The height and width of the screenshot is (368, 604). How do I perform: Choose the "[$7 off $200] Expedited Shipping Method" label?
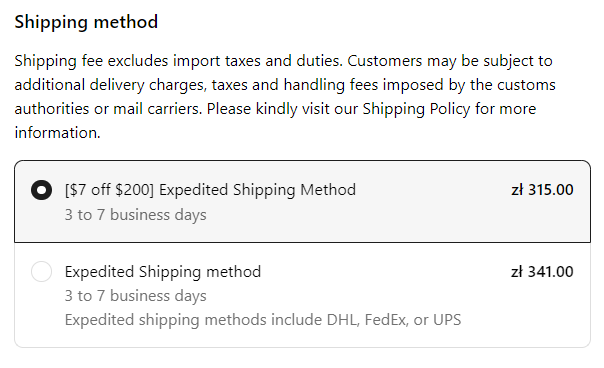click(210, 190)
